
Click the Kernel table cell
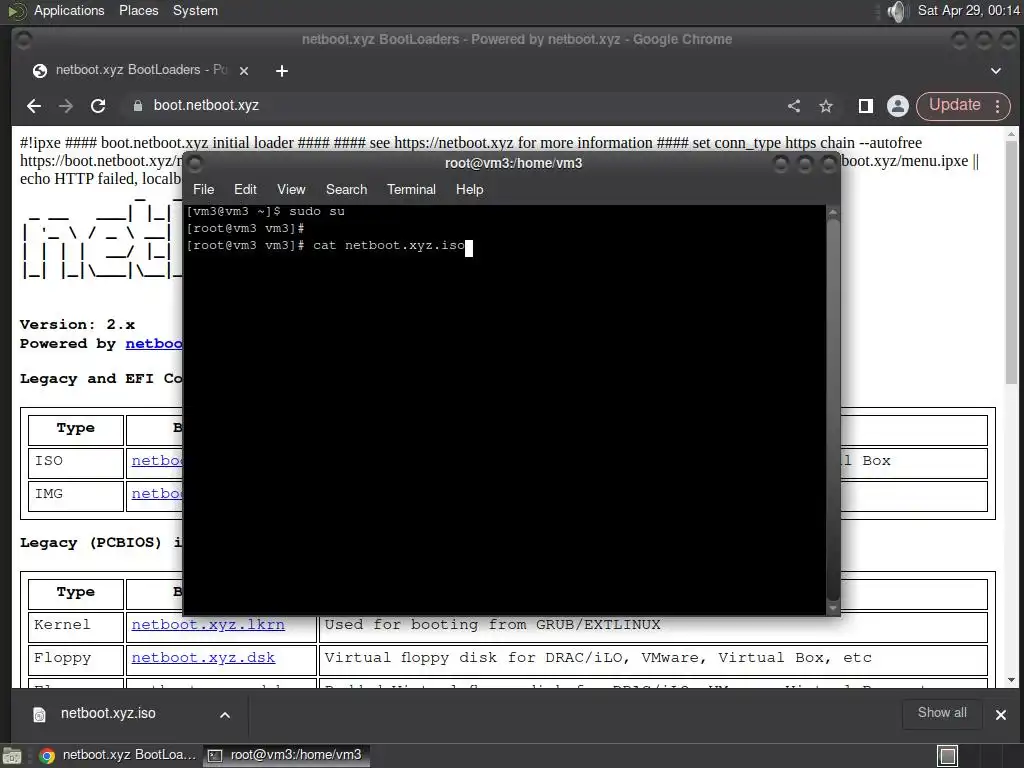coord(76,627)
